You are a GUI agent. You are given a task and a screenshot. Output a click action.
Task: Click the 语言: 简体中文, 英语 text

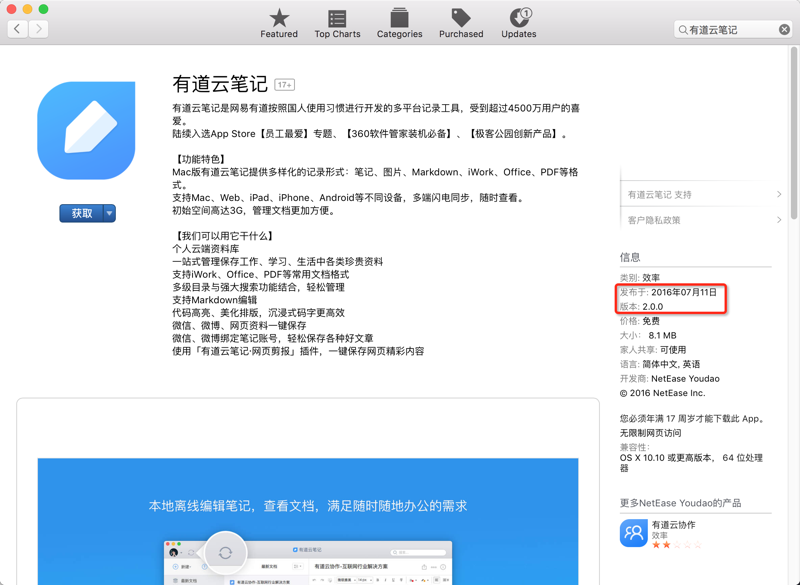click(660, 364)
